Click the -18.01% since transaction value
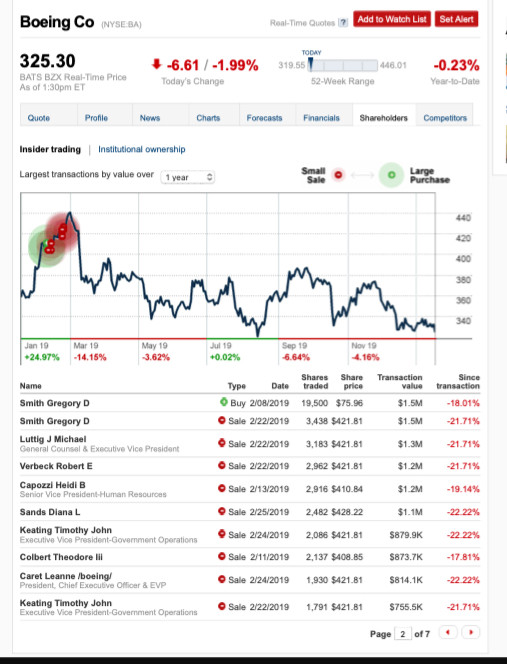 463,403
